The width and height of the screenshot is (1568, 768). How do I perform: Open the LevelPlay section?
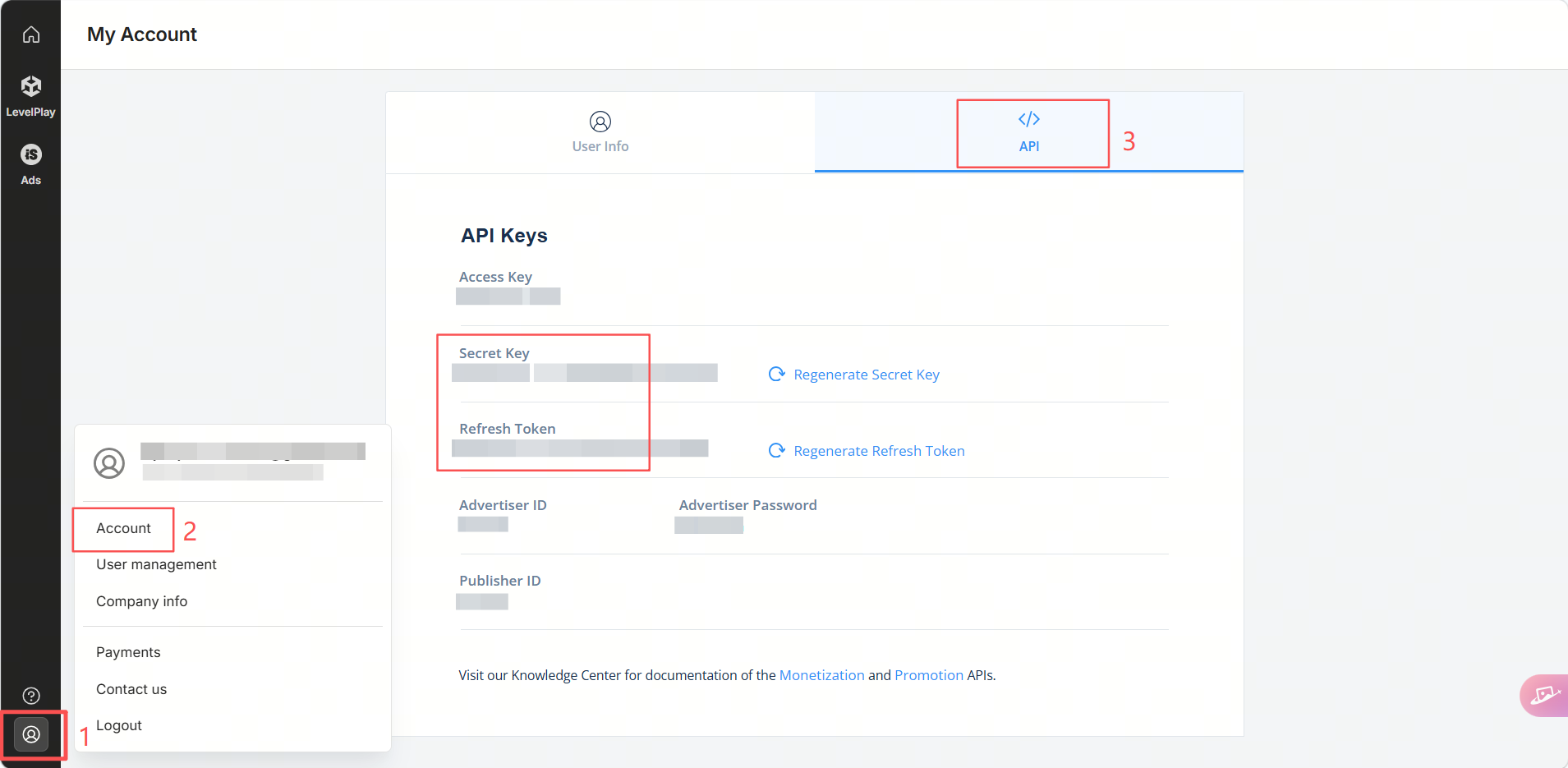31,96
